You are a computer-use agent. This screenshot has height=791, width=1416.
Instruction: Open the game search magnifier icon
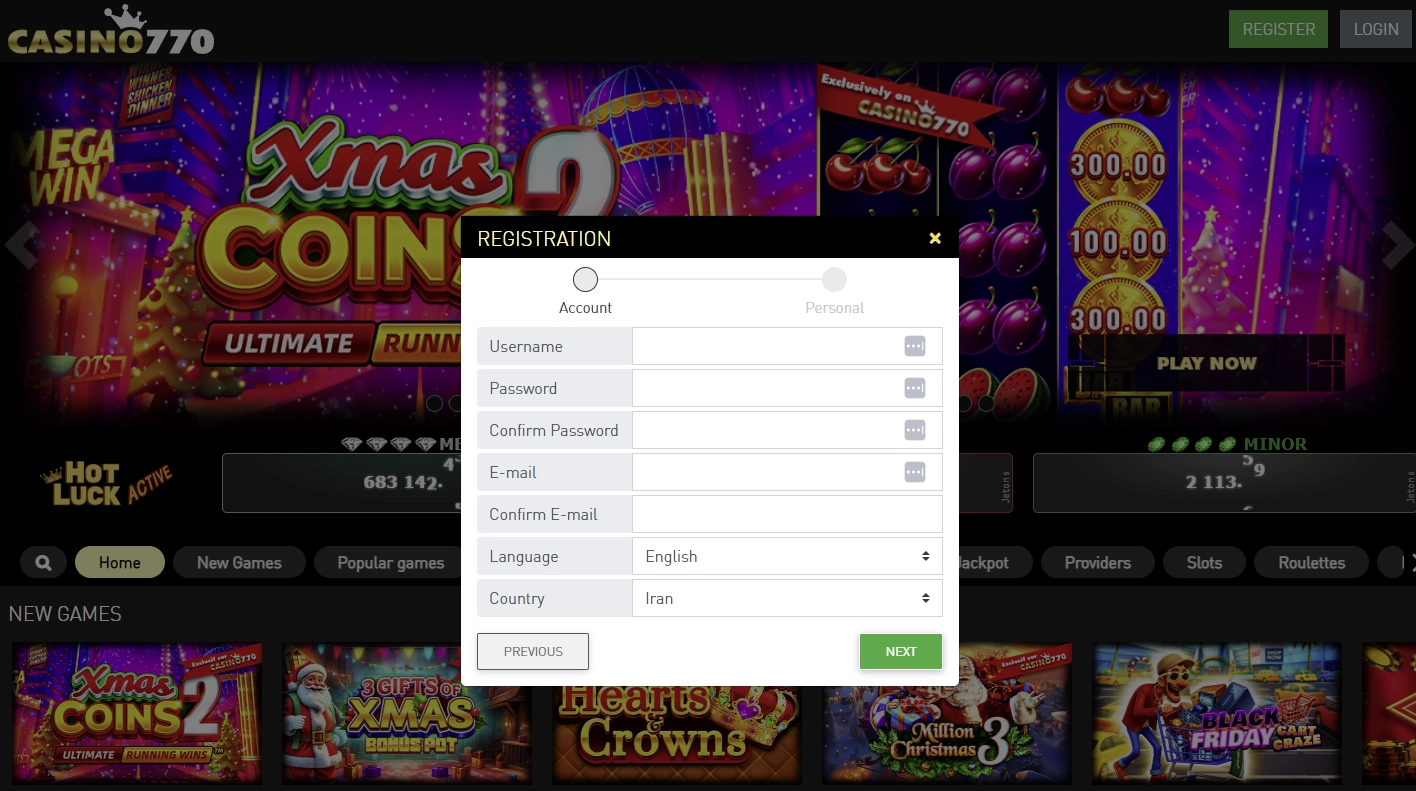coord(43,563)
